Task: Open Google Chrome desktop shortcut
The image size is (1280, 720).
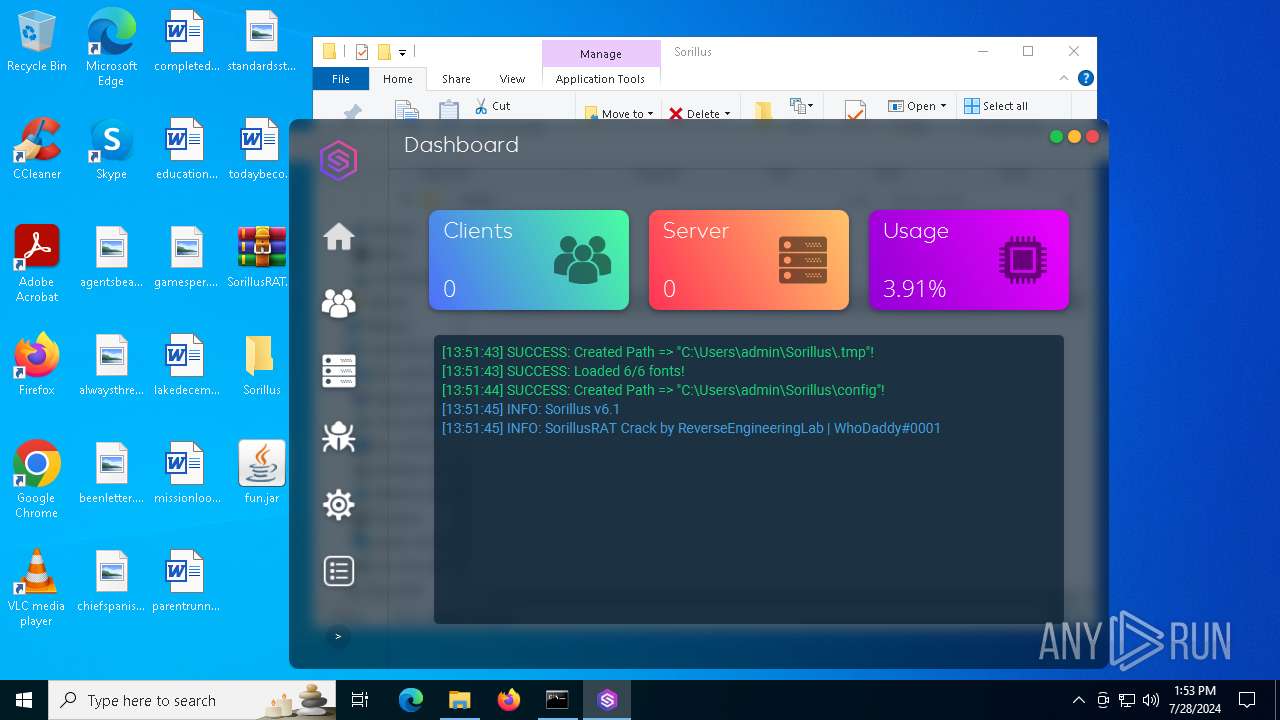Action: [x=37, y=480]
